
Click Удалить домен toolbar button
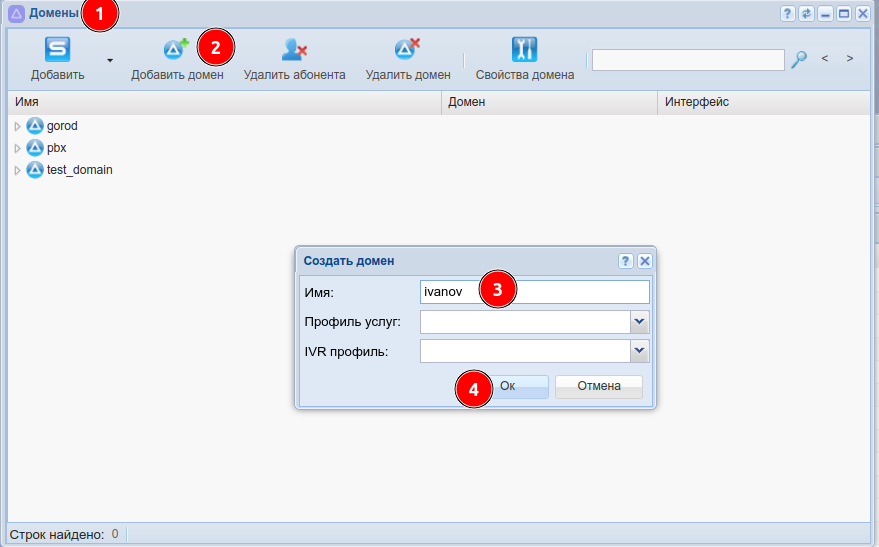pyautogui.click(x=408, y=60)
